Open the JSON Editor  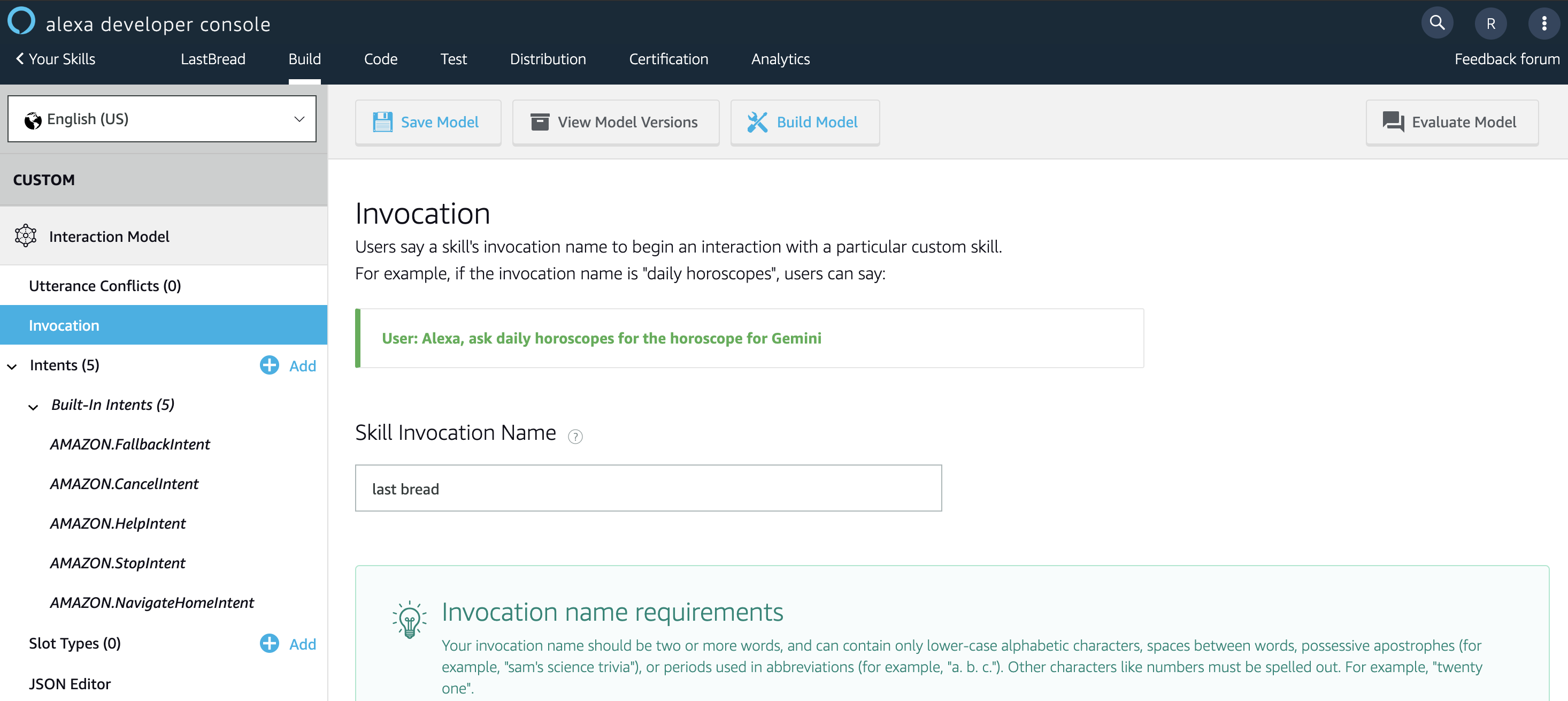pyautogui.click(x=70, y=684)
